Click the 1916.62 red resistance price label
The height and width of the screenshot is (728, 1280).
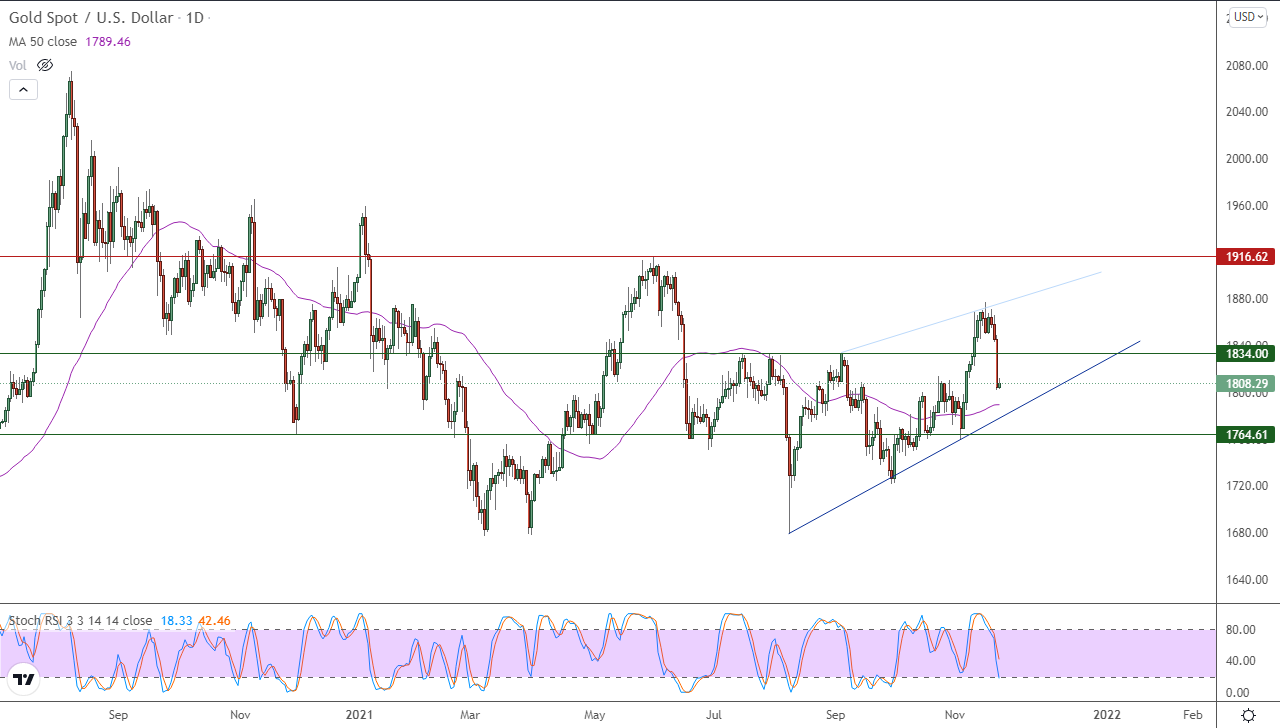(1244, 257)
